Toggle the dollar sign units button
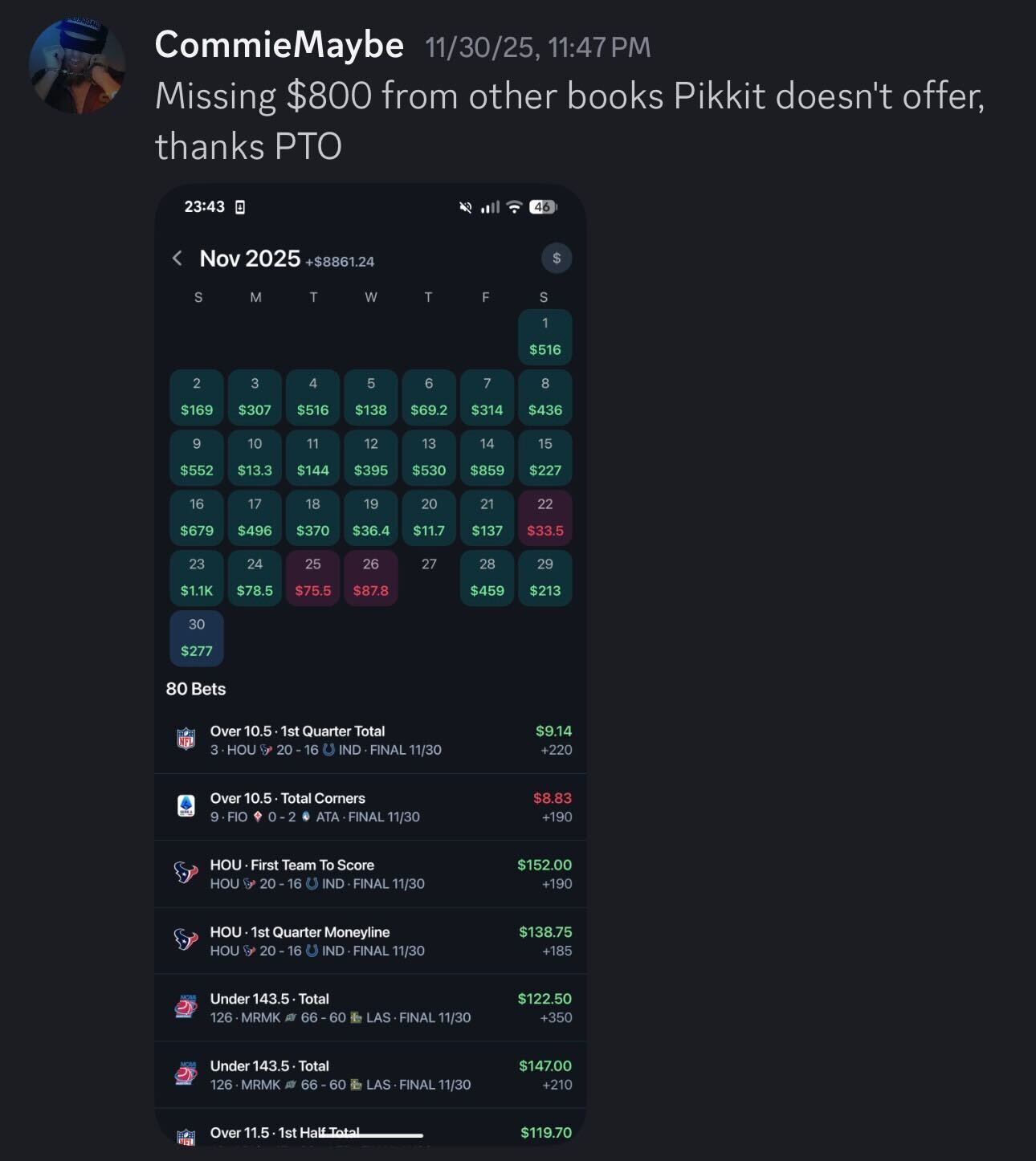The width and height of the screenshot is (1036, 1161). click(557, 259)
